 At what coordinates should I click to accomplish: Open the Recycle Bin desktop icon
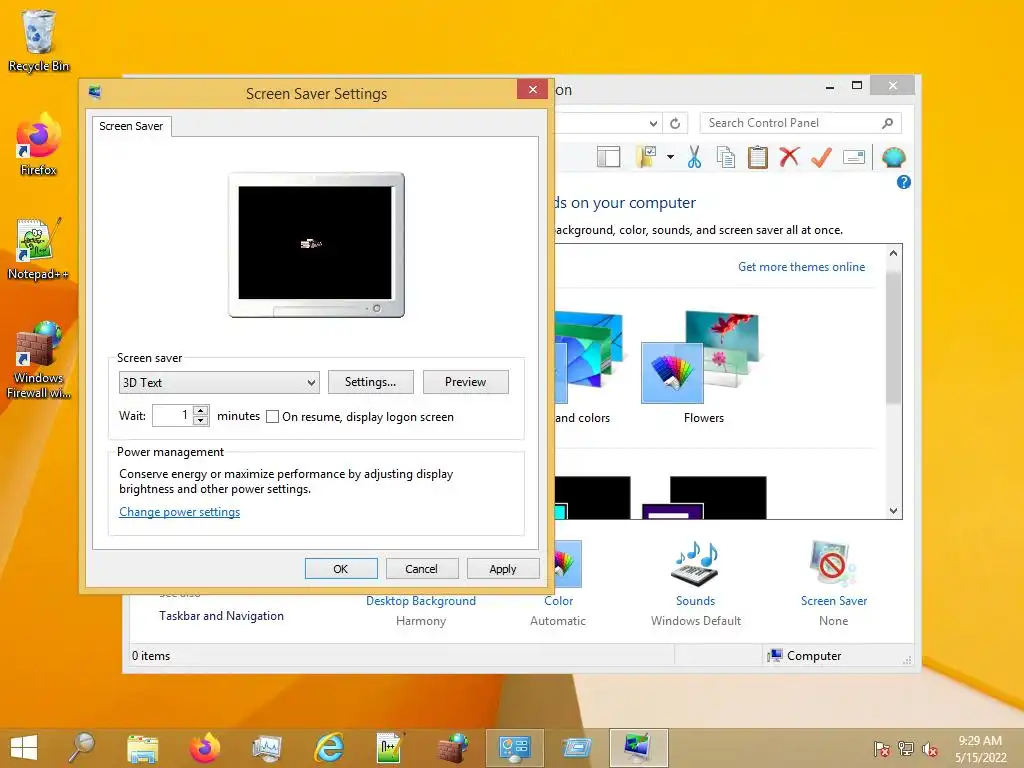click(39, 40)
